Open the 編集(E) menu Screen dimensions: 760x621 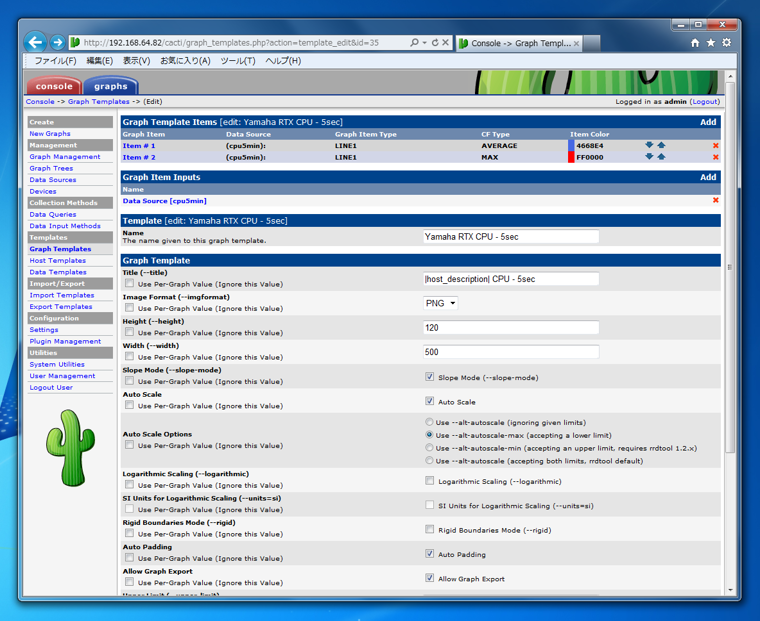(99, 61)
